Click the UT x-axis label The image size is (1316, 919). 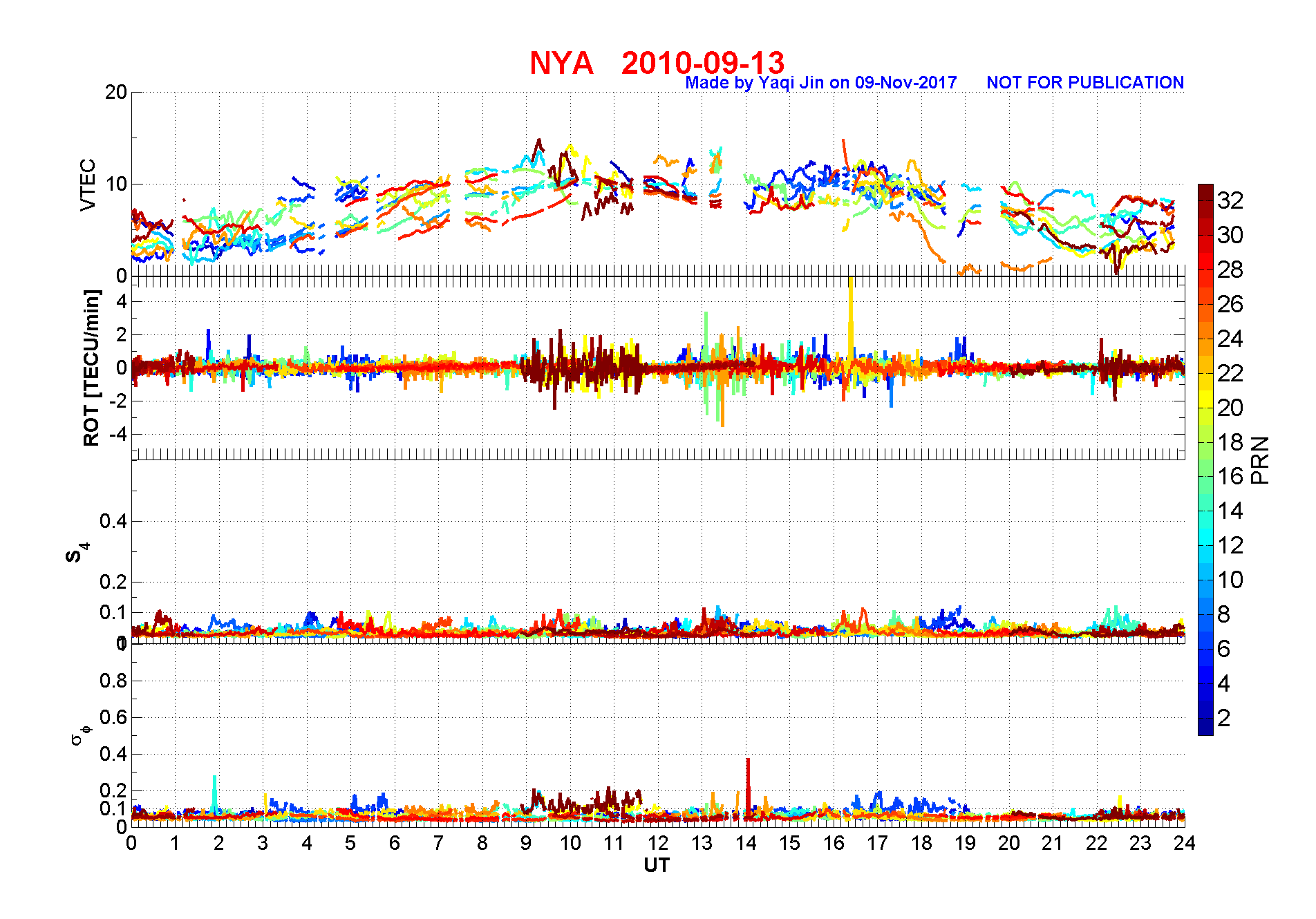[657, 865]
